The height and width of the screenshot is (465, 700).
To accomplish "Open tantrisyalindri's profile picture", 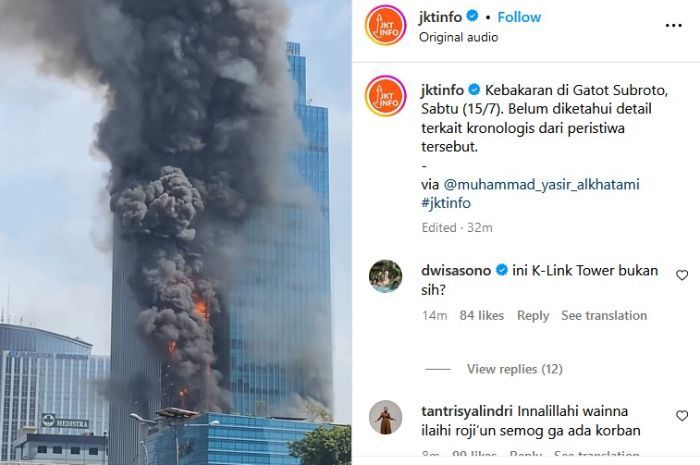I will tap(386, 417).
